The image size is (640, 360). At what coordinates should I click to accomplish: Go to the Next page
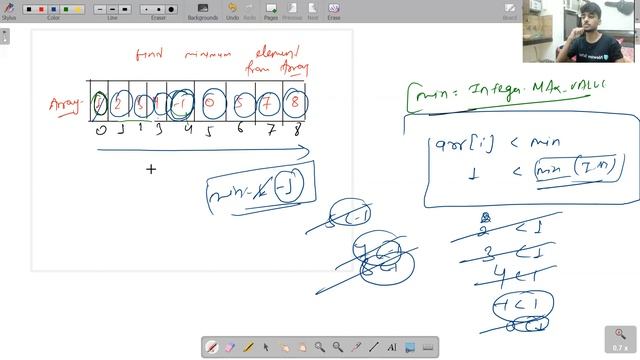point(313,11)
